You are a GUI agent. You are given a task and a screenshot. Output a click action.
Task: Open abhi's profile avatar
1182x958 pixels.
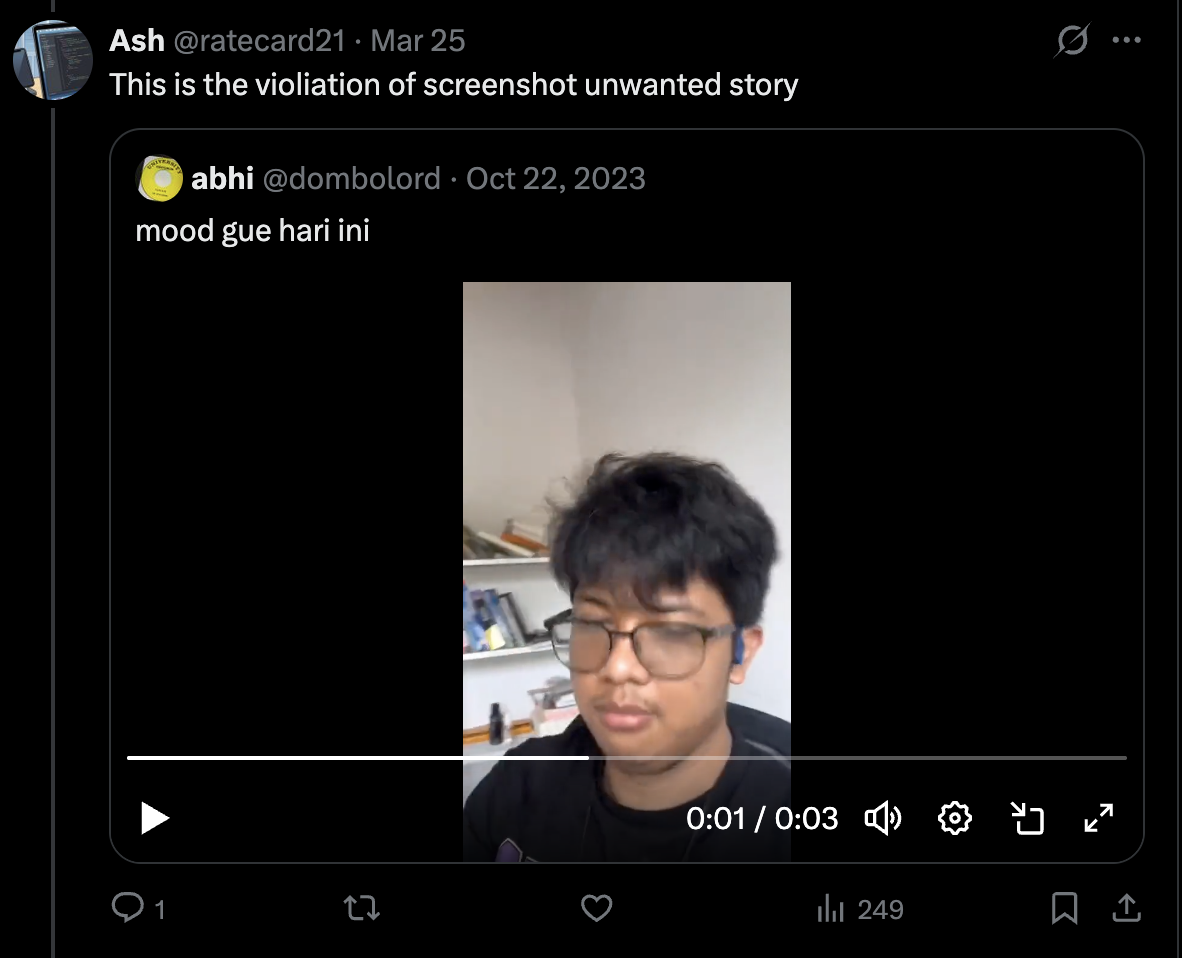(158, 178)
